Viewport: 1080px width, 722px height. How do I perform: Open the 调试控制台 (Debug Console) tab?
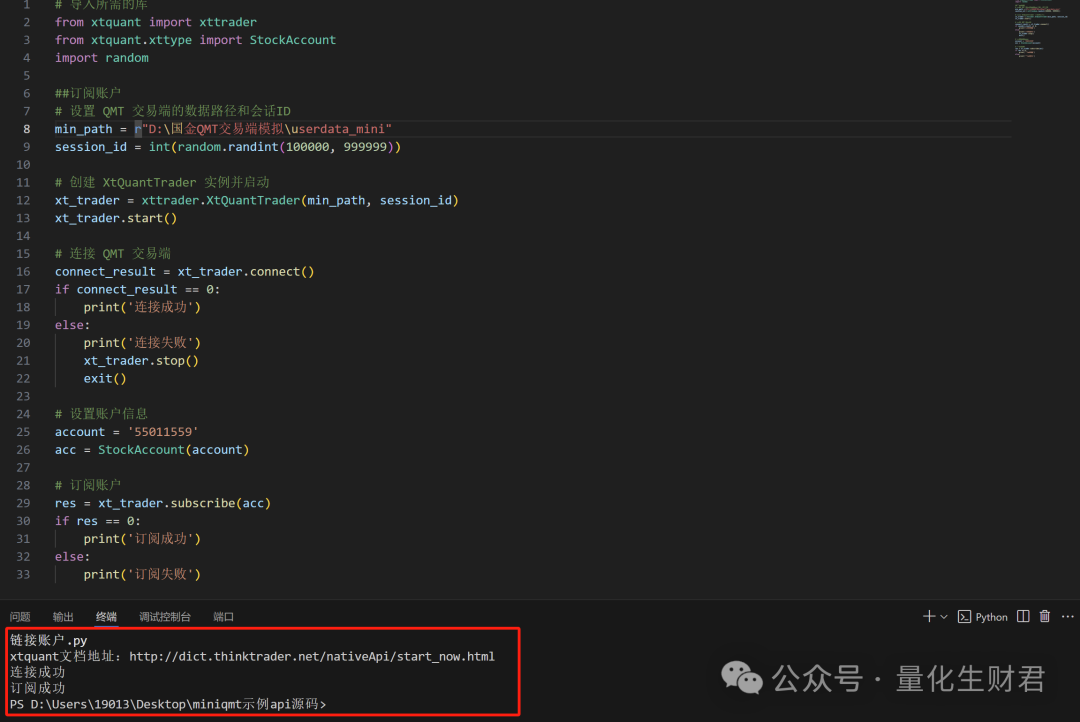[x=165, y=616]
